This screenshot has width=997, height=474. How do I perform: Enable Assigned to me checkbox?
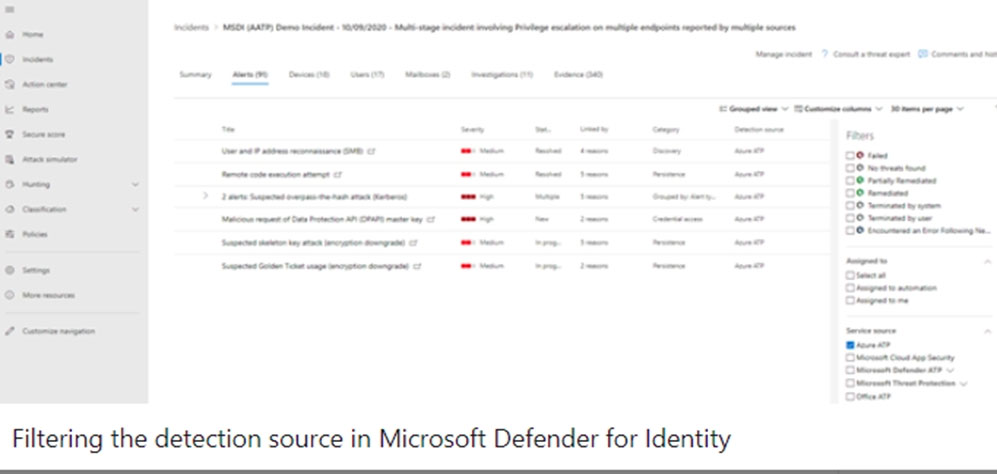(850, 300)
